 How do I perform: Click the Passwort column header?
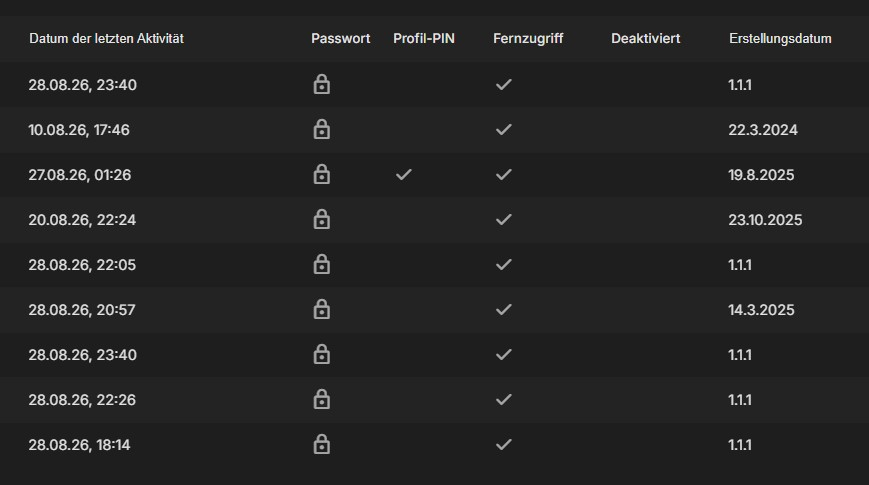coord(340,38)
